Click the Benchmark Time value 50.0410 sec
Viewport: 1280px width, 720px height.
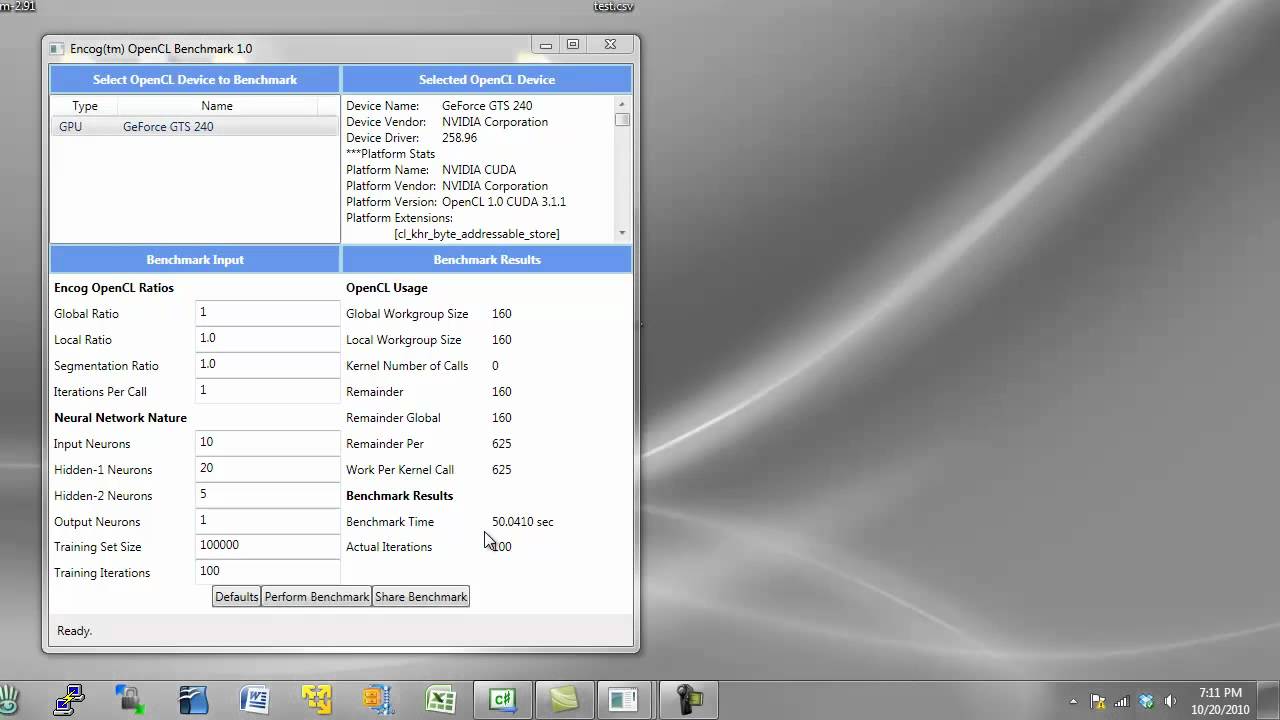[x=522, y=522]
